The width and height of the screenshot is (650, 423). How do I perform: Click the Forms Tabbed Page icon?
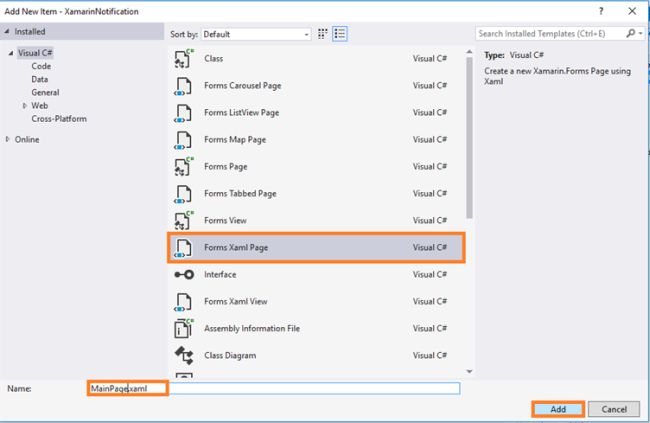tap(183, 193)
